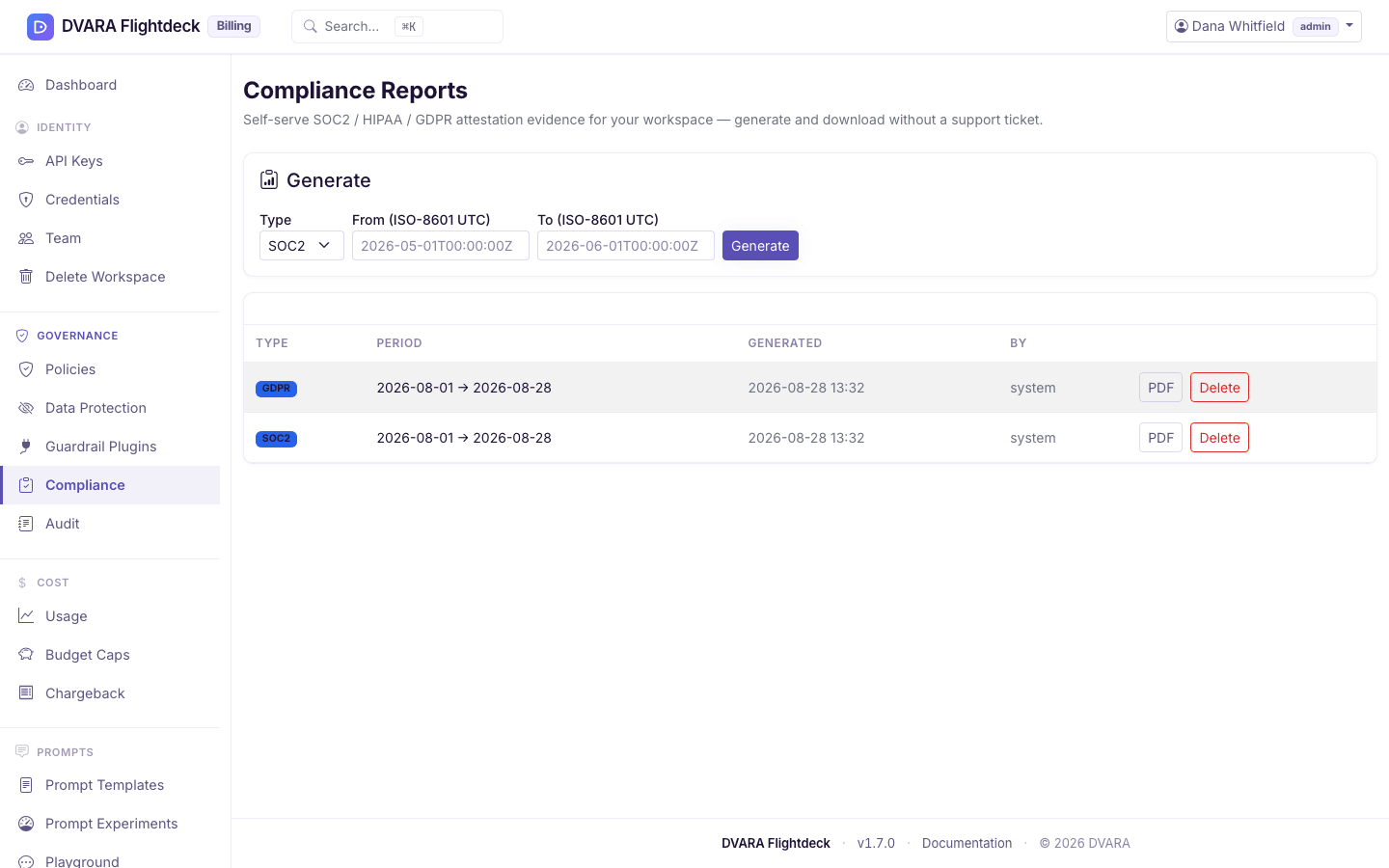Click the Compliance Reports heading
1389x868 pixels.
coord(355,90)
